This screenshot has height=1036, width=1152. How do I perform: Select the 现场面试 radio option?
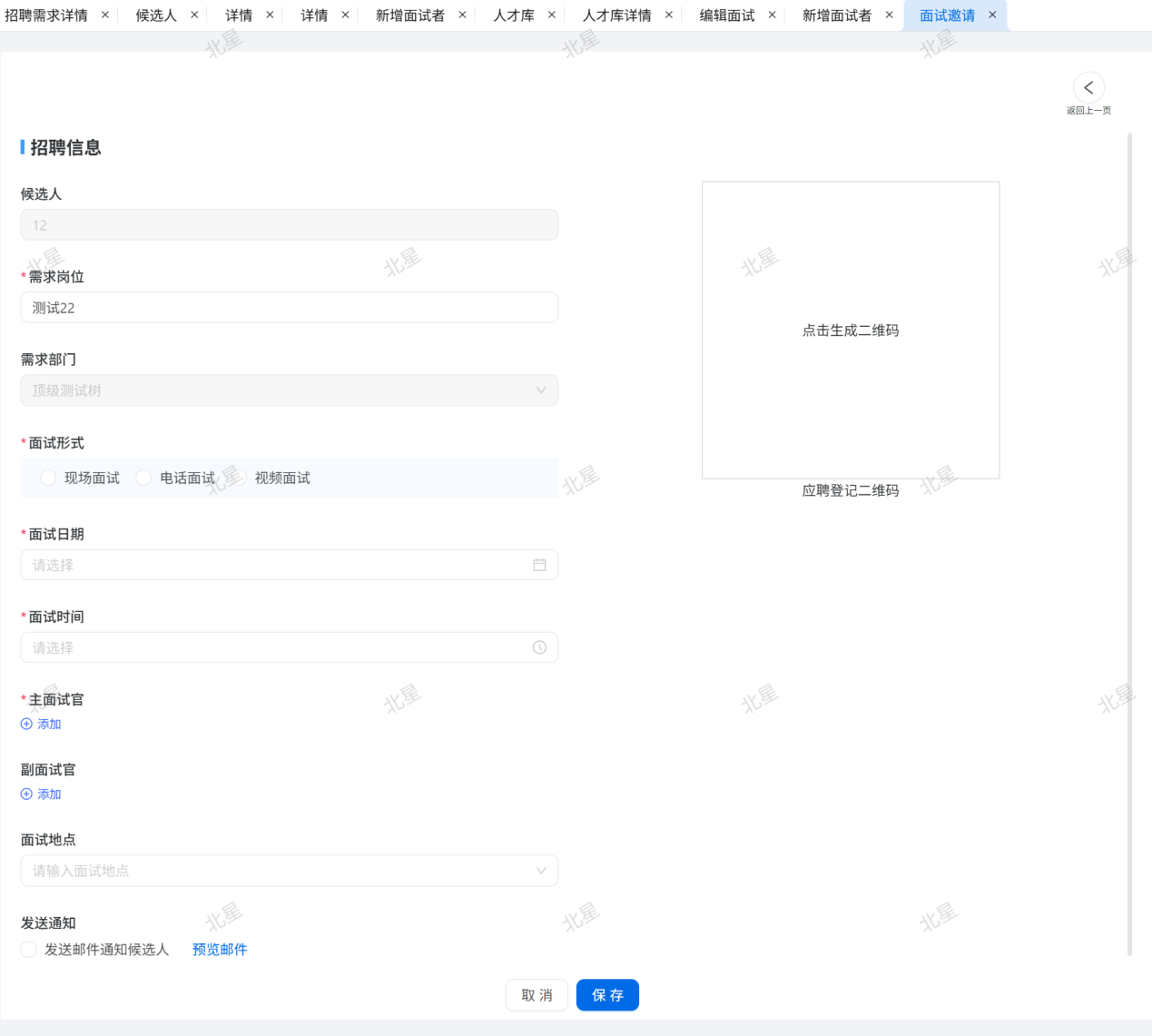tap(49, 478)
